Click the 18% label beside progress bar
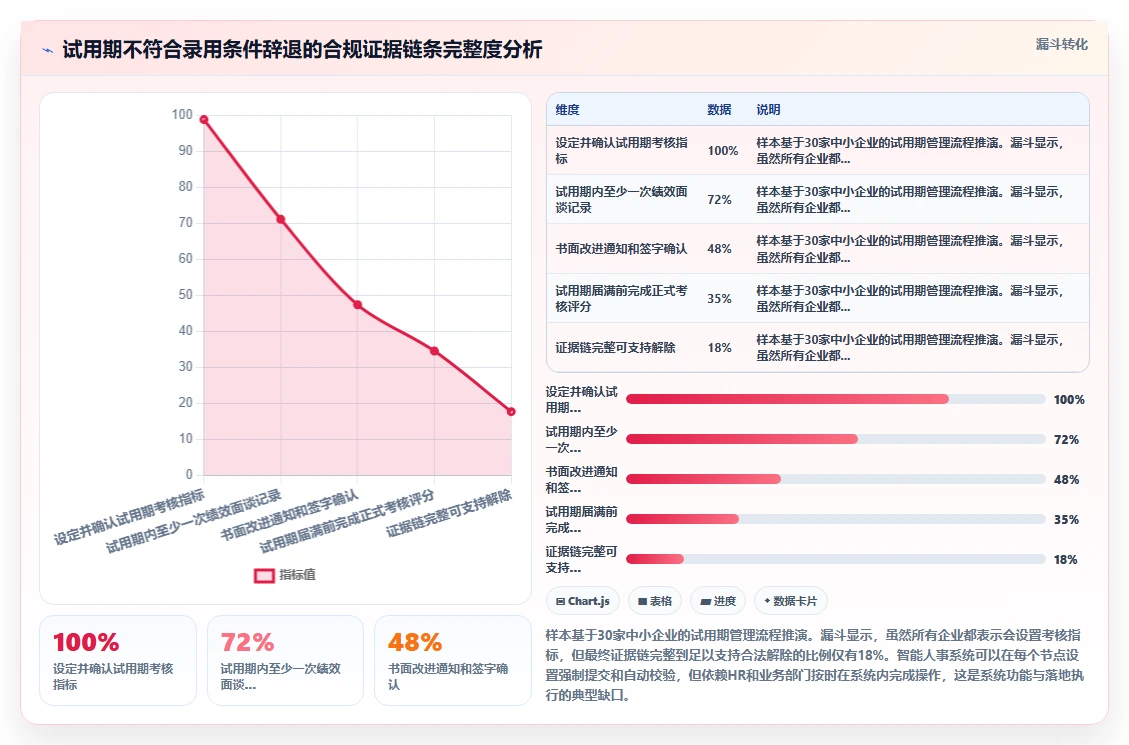Screen dimensions: 1129x745 (1066, 559)
